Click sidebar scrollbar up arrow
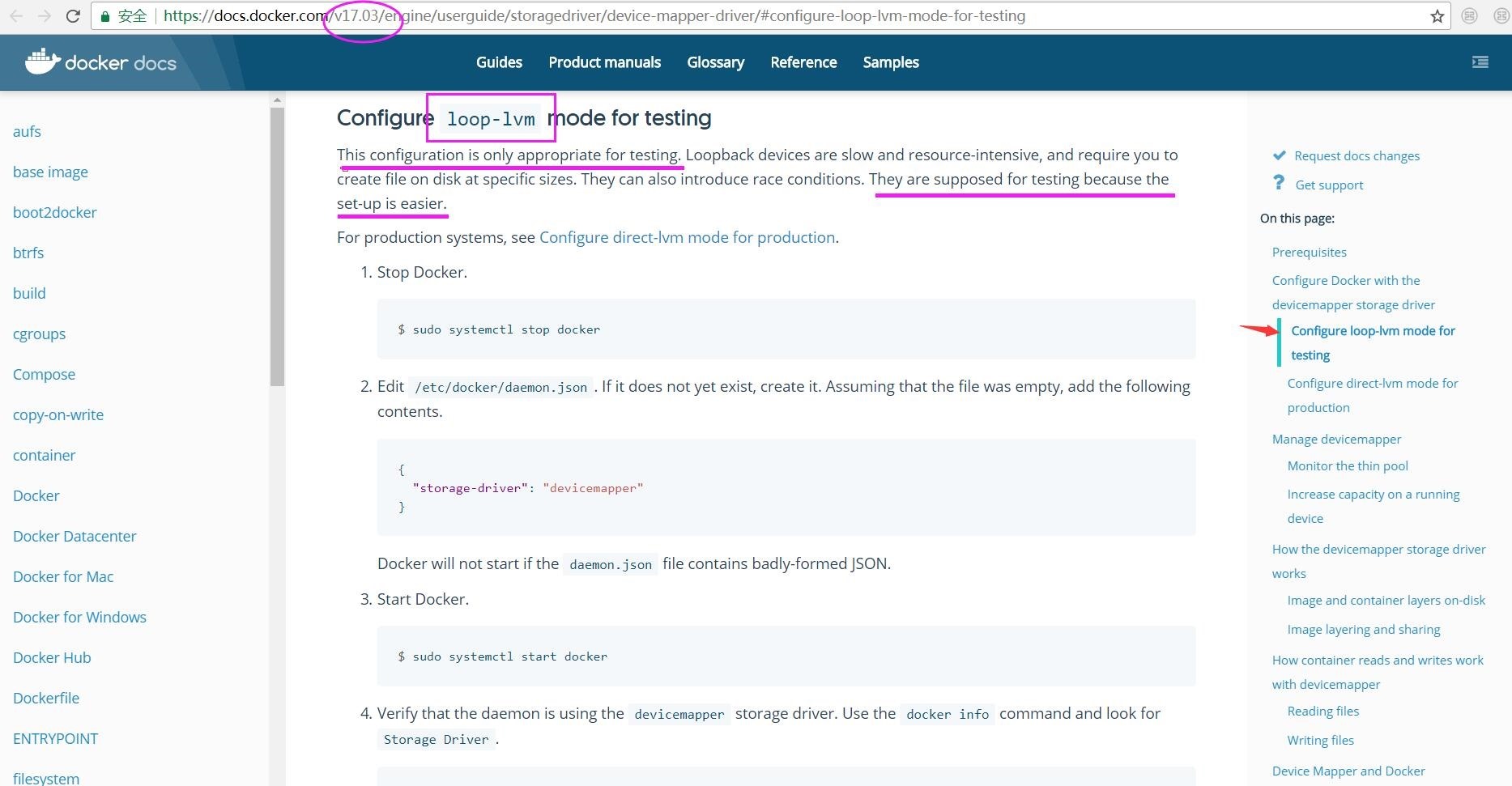Screen dimensions: 1512x786 [x=277, y=100]
